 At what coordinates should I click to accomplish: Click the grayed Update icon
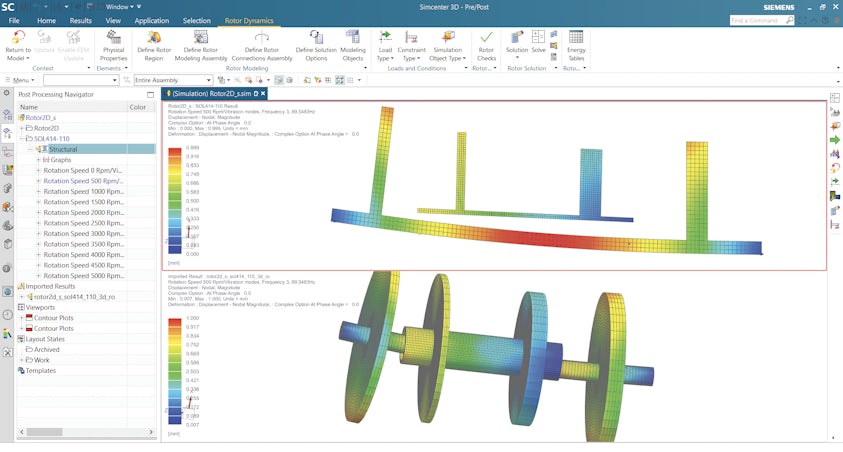coord(44,38)
